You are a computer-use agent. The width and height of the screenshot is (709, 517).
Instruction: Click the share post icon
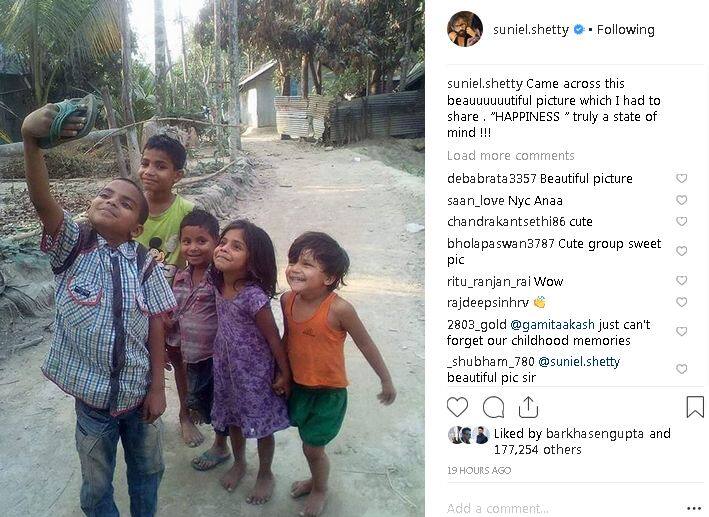tap(528, 407)
